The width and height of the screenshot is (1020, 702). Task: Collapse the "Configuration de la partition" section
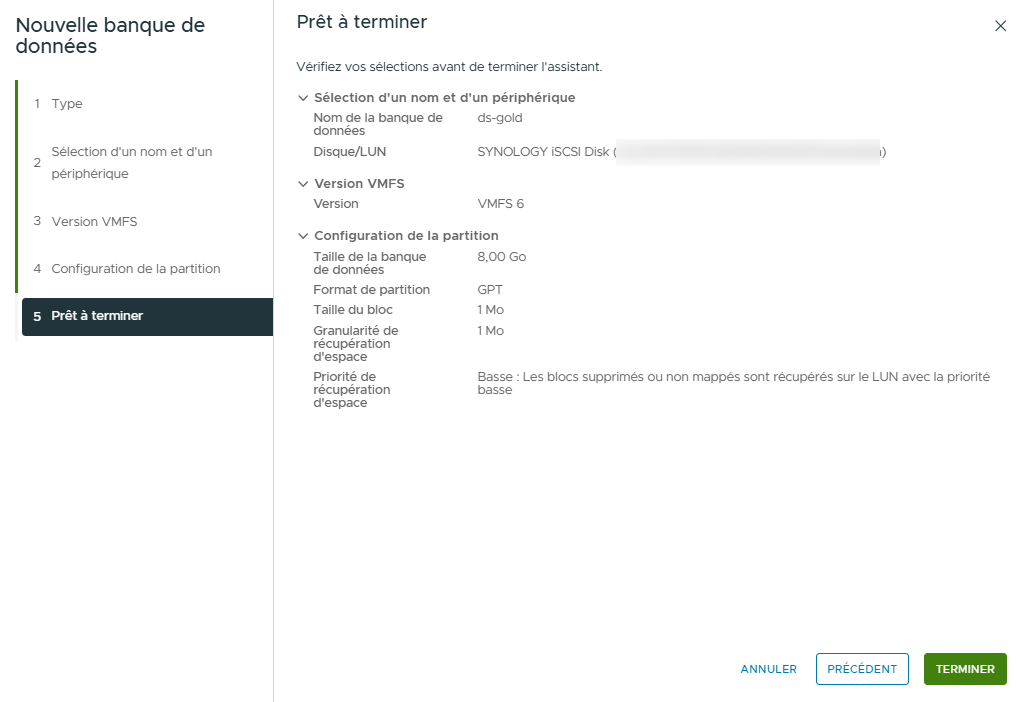tap(303, 235)
